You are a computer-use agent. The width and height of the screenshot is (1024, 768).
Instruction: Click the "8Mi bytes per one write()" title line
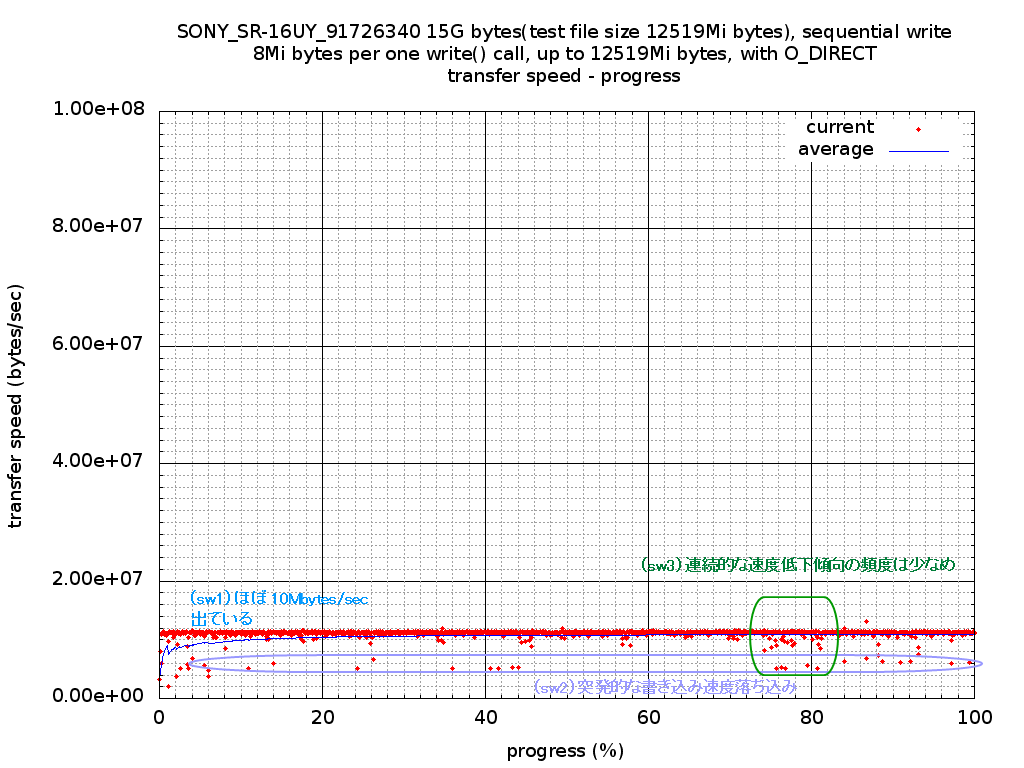coord(564,54)
